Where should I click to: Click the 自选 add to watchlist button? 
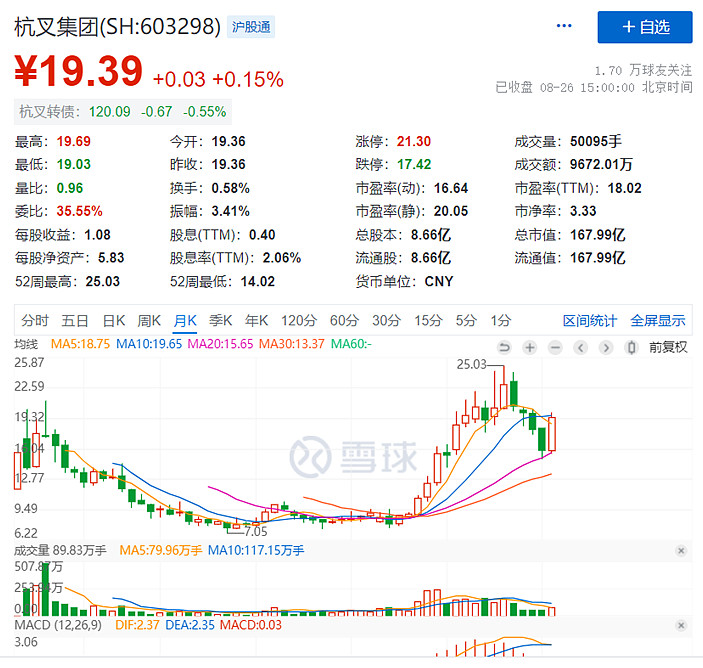click(645, 27)
